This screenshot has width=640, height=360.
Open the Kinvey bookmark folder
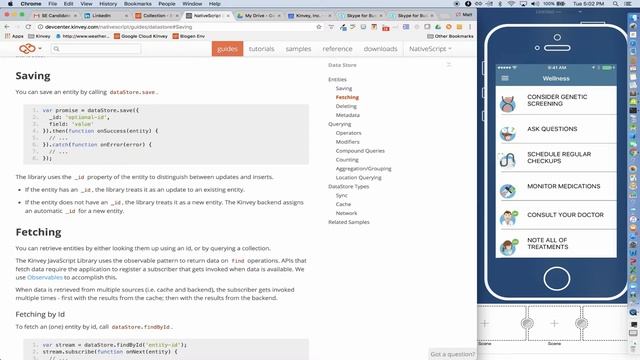click(39, 36)
